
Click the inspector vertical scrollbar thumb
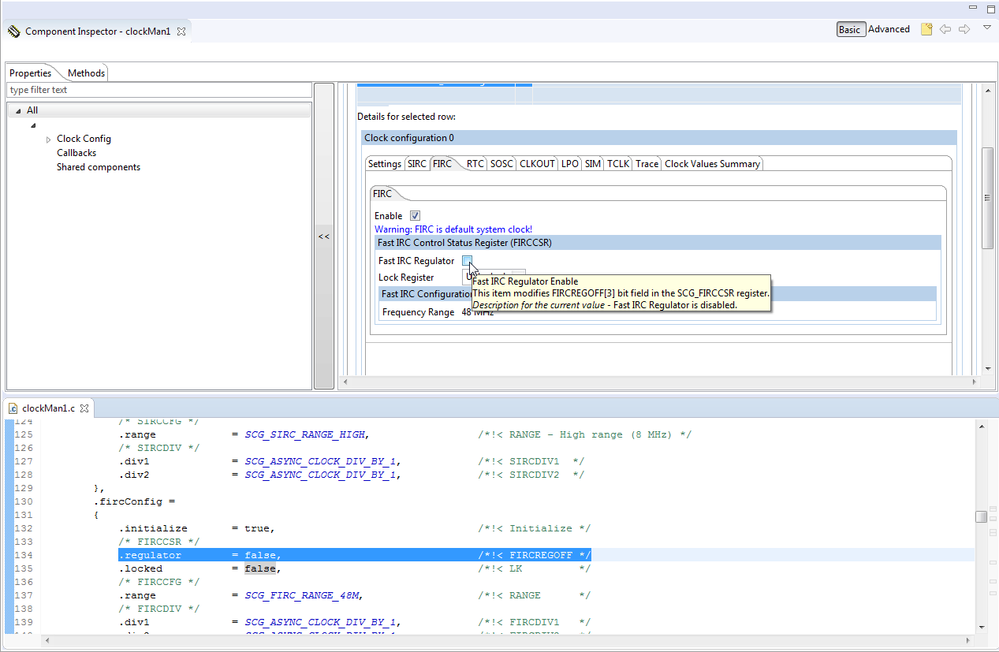(x=988, y=198)
